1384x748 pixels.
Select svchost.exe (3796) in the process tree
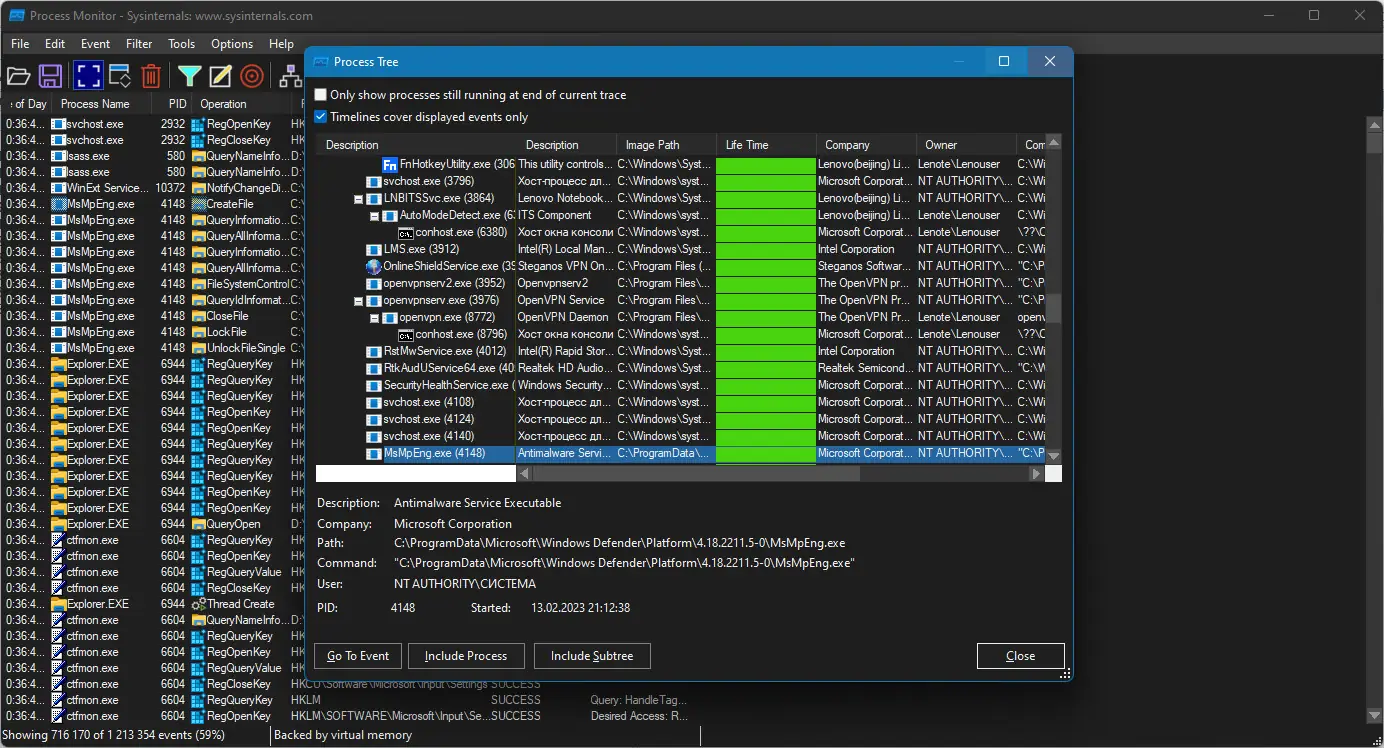[428, 181]
